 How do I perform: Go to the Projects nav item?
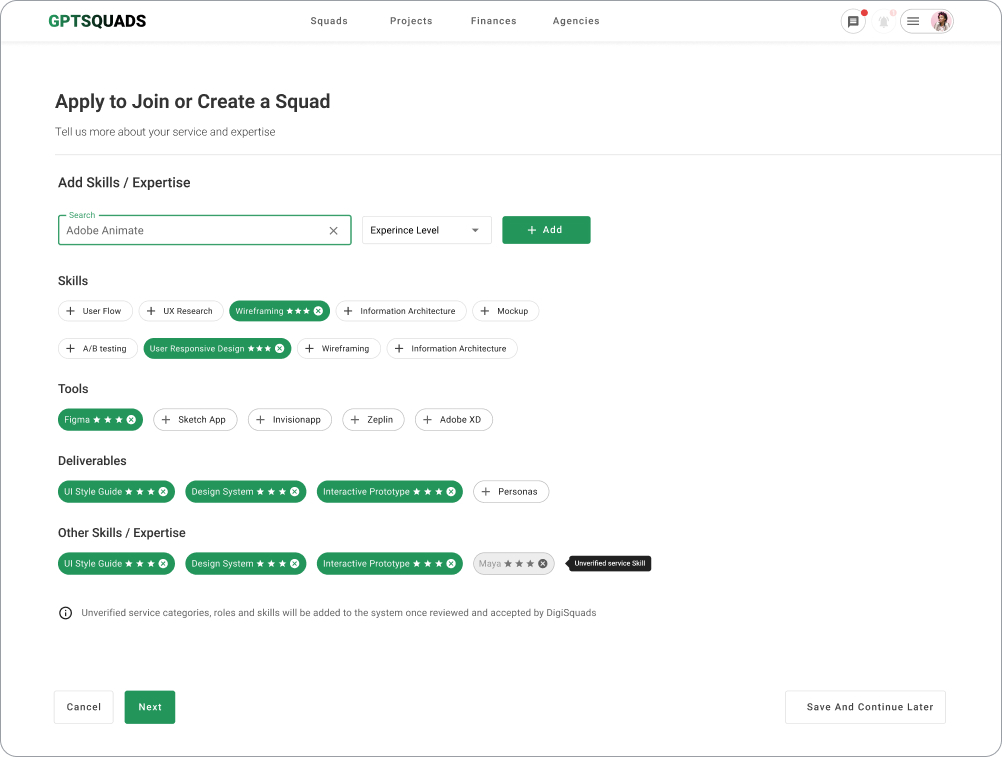[411, 21]
